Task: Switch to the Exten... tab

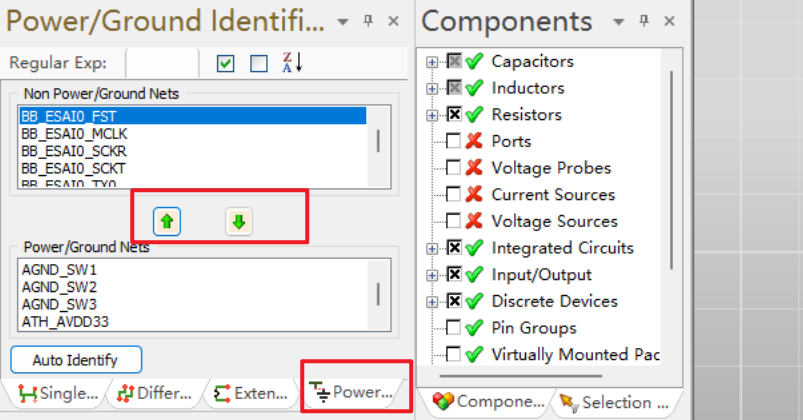Action: pyautogui.click(x=250, y=393)
